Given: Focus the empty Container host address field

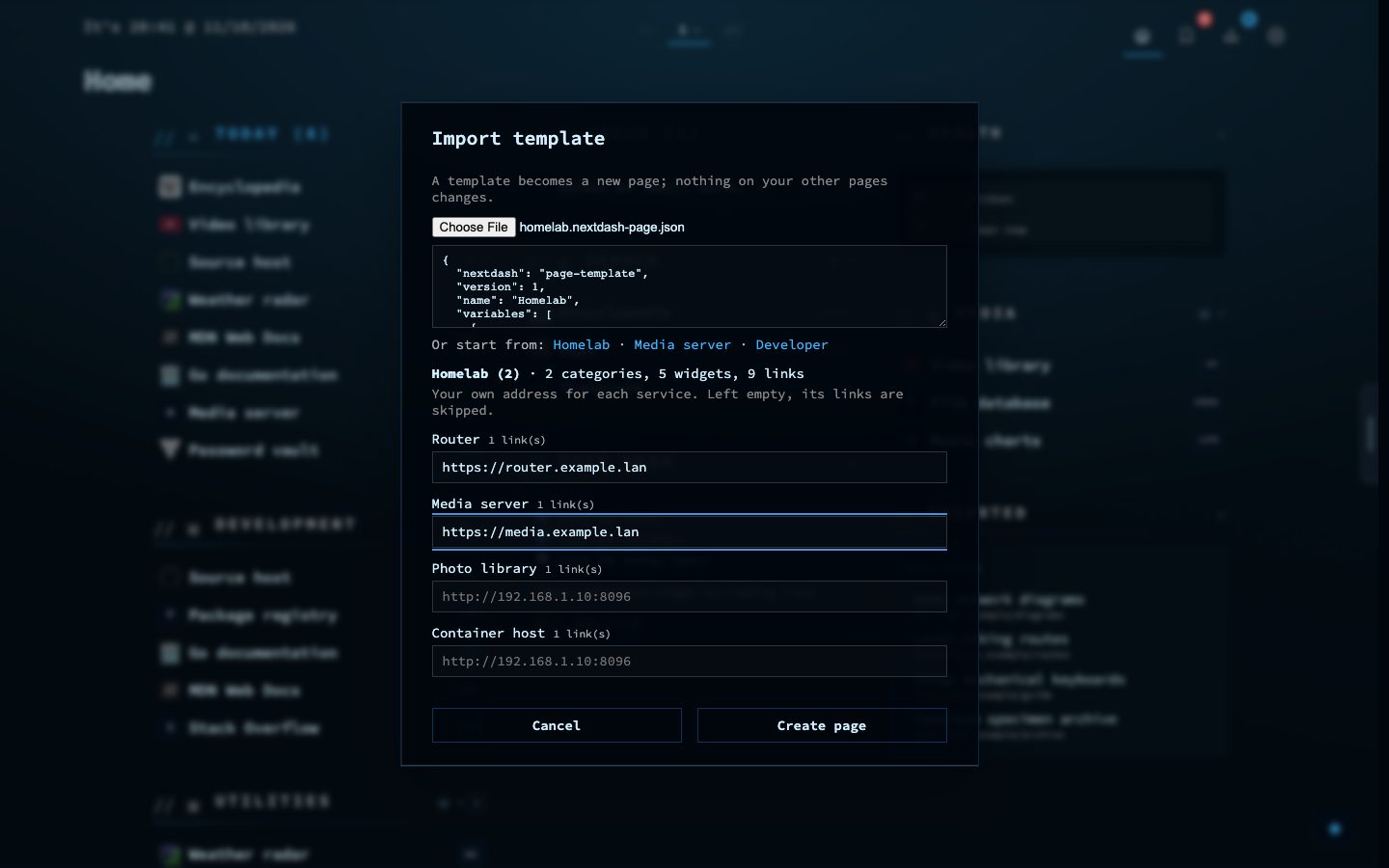Looking at the screenshot, I should [x=690, y=661].
